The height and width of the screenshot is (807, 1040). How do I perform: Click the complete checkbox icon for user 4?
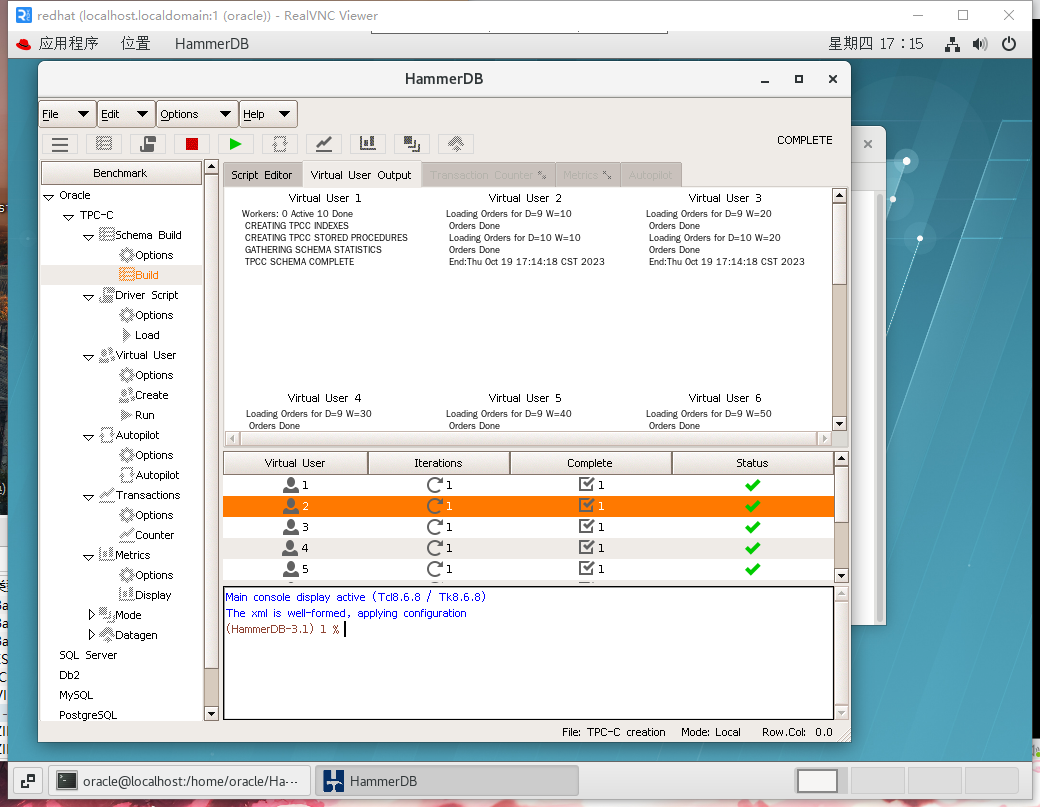click(586, 548)
